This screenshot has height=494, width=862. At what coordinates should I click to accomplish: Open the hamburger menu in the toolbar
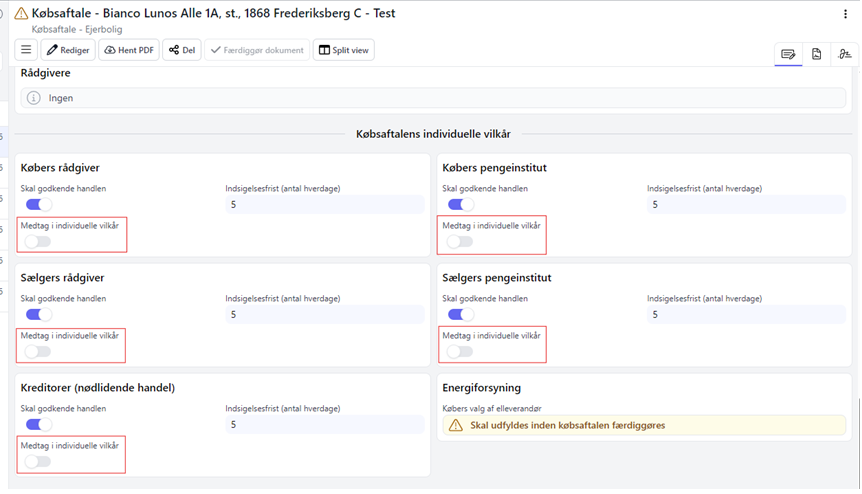coord(26,50)
